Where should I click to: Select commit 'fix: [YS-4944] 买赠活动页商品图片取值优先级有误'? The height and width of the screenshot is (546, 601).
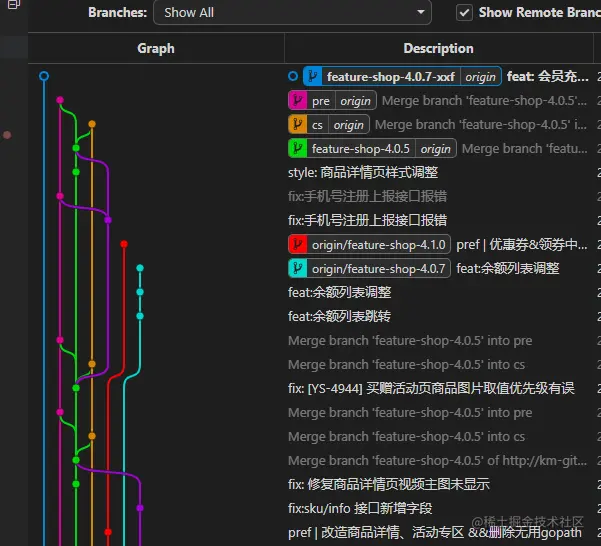[431, 389]
